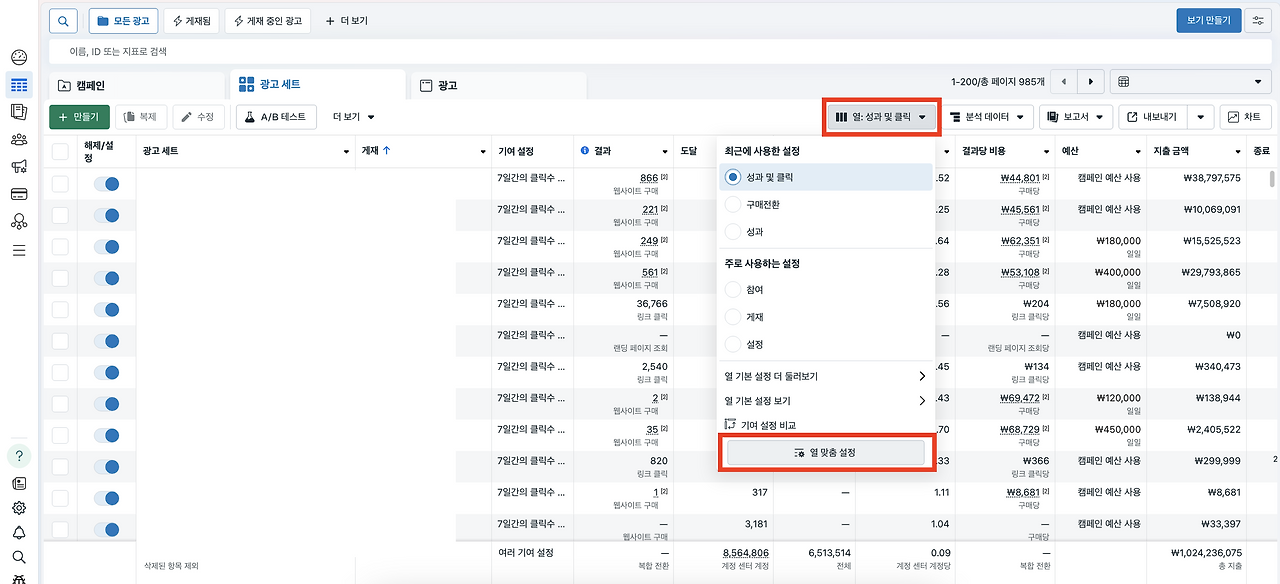
Task: Click the 수정 pencil edit button
Action: pos(198,117)
